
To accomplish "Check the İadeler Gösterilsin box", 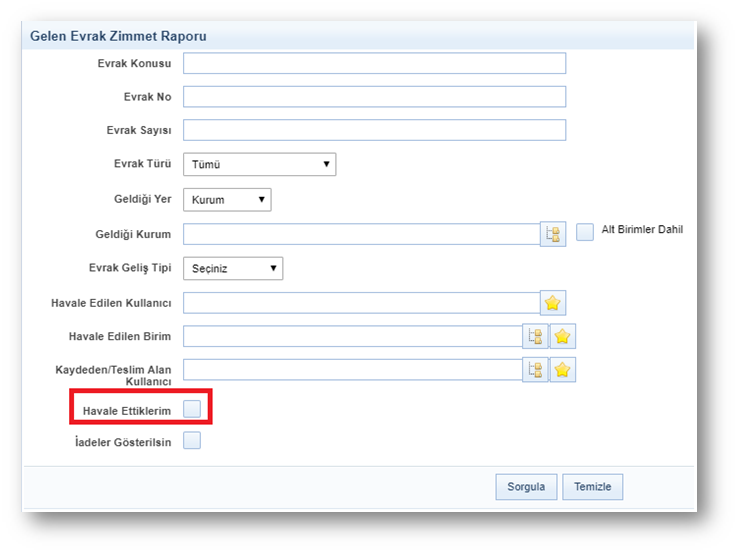I will tap(192, 441).
